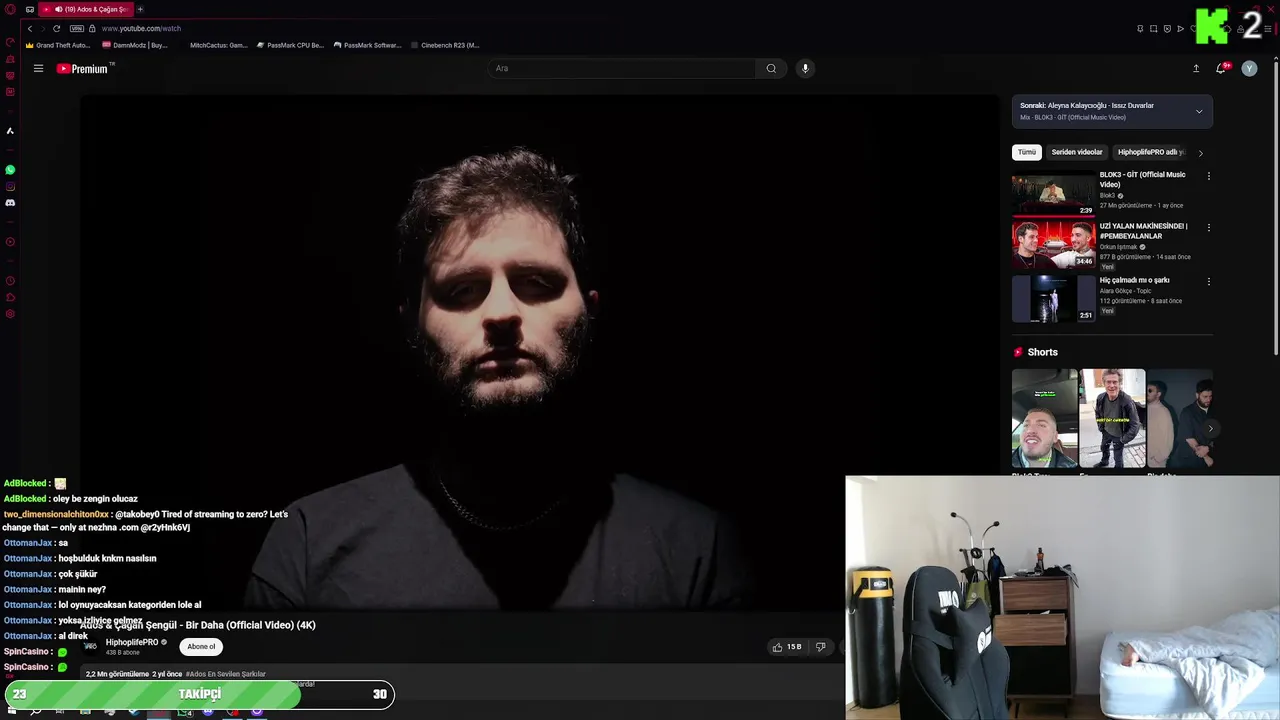Screen dimensions: 1280x720
Task: Subscribe with the Abone ol button
Action: point(201,647)
